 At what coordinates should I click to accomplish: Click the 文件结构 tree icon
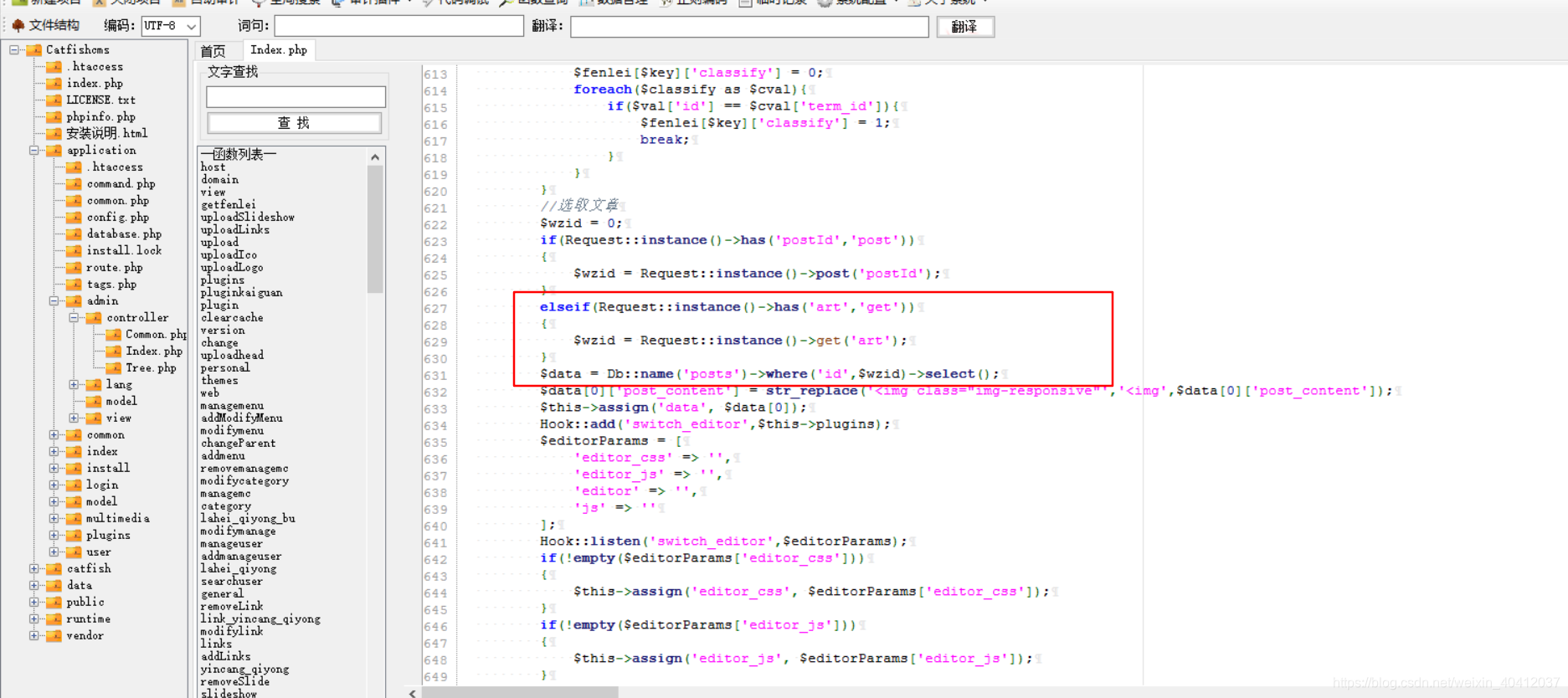tap(18, 25)
